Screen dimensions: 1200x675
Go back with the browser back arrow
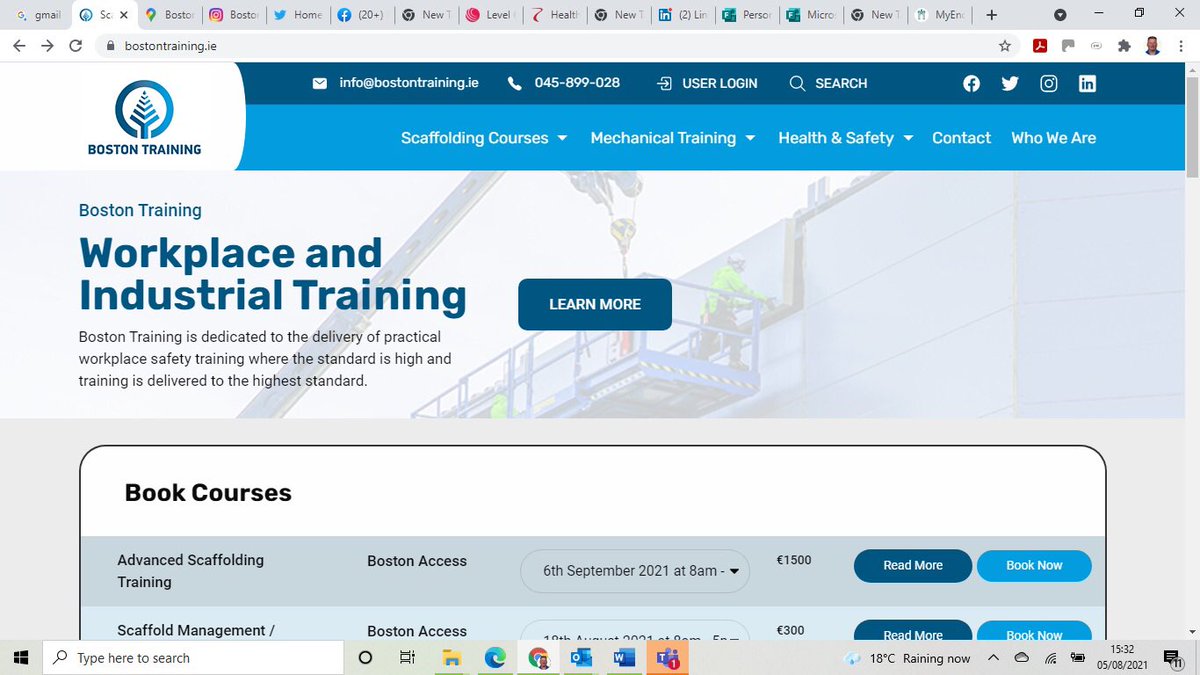[19, 45]
